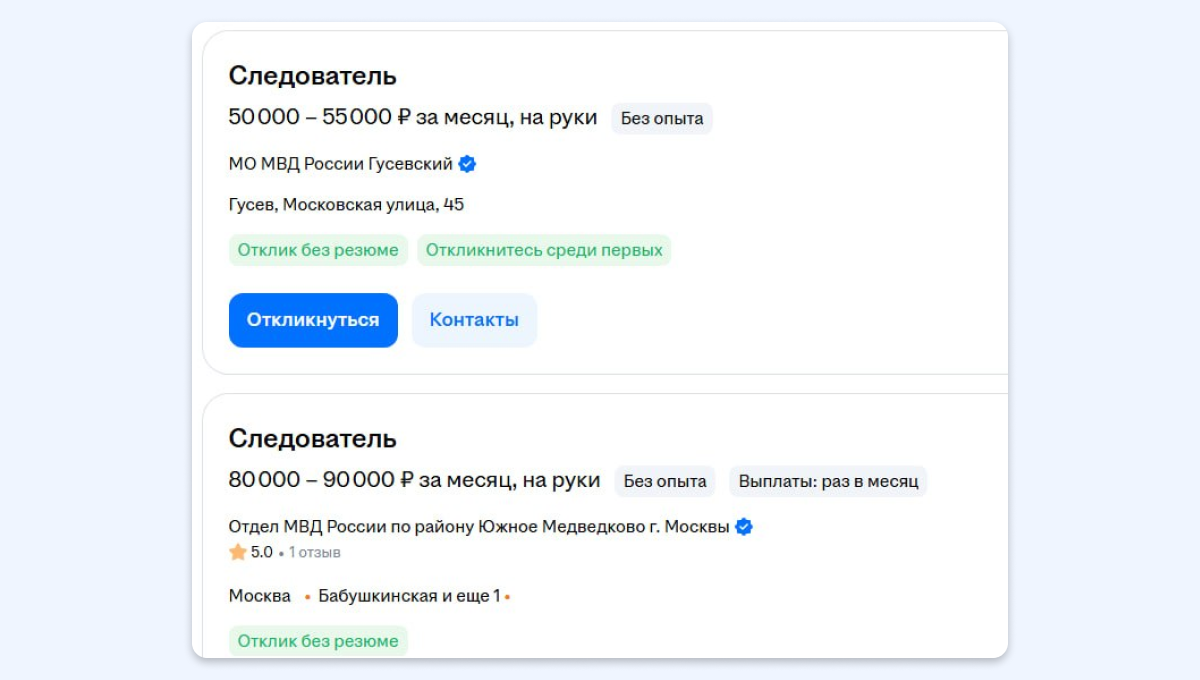Open the first Следователь vacancy title
The width and height of the screenshot is (1200, 680).
[x=312, y=75]
